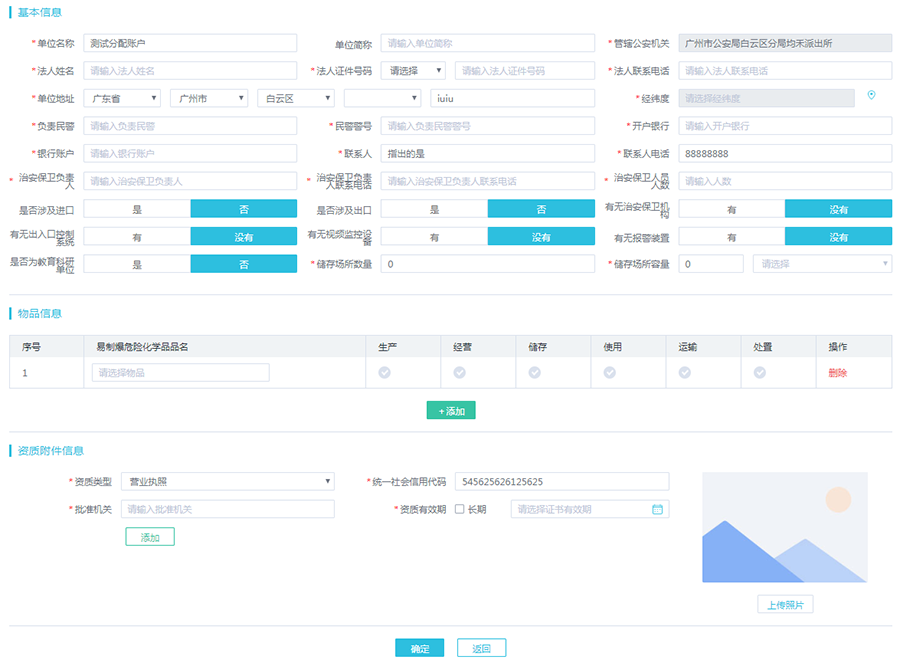Select 有 for 有无视频监控设备
The width and height of the screenshot is (900, 663).
click(434, 237)
